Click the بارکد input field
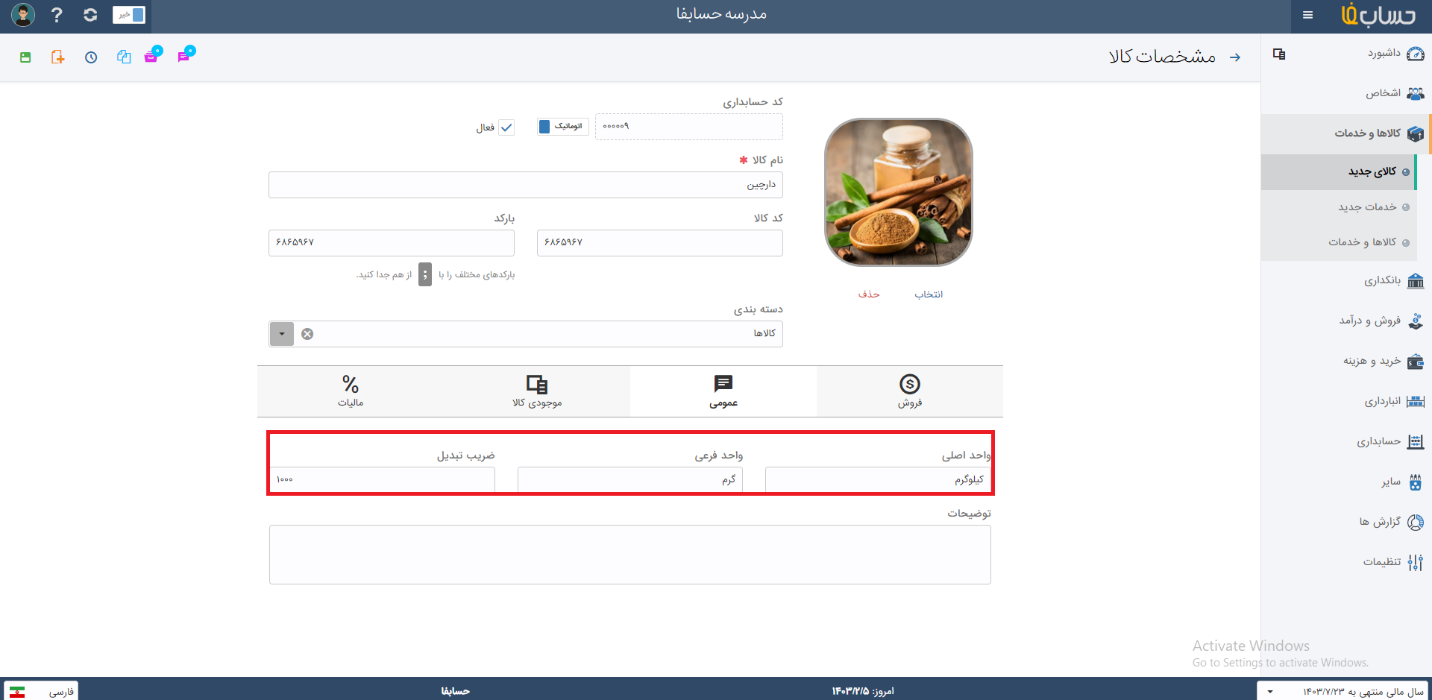This screenshot has height=700, width=1432. click(391, 243)
